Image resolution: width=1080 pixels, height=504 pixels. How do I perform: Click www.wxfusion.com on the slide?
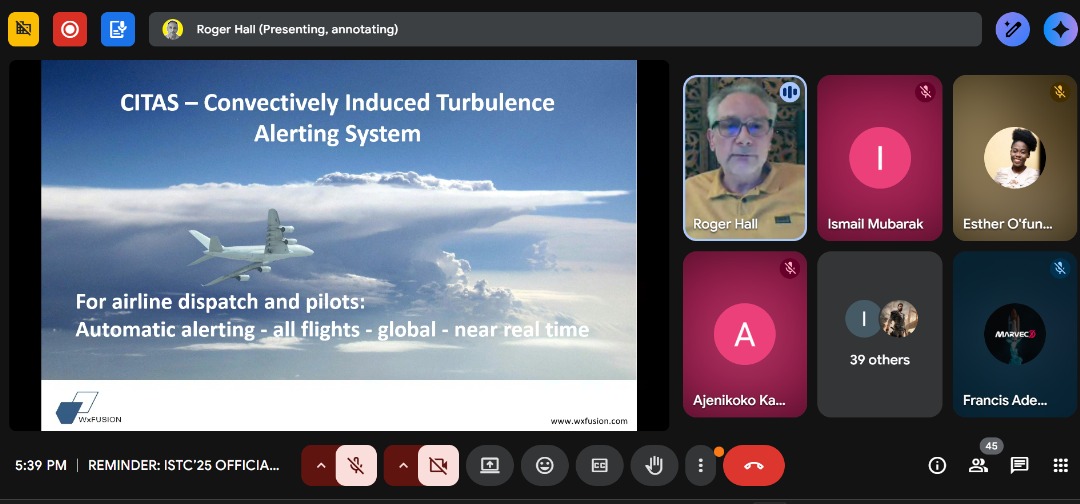(589, 421)
